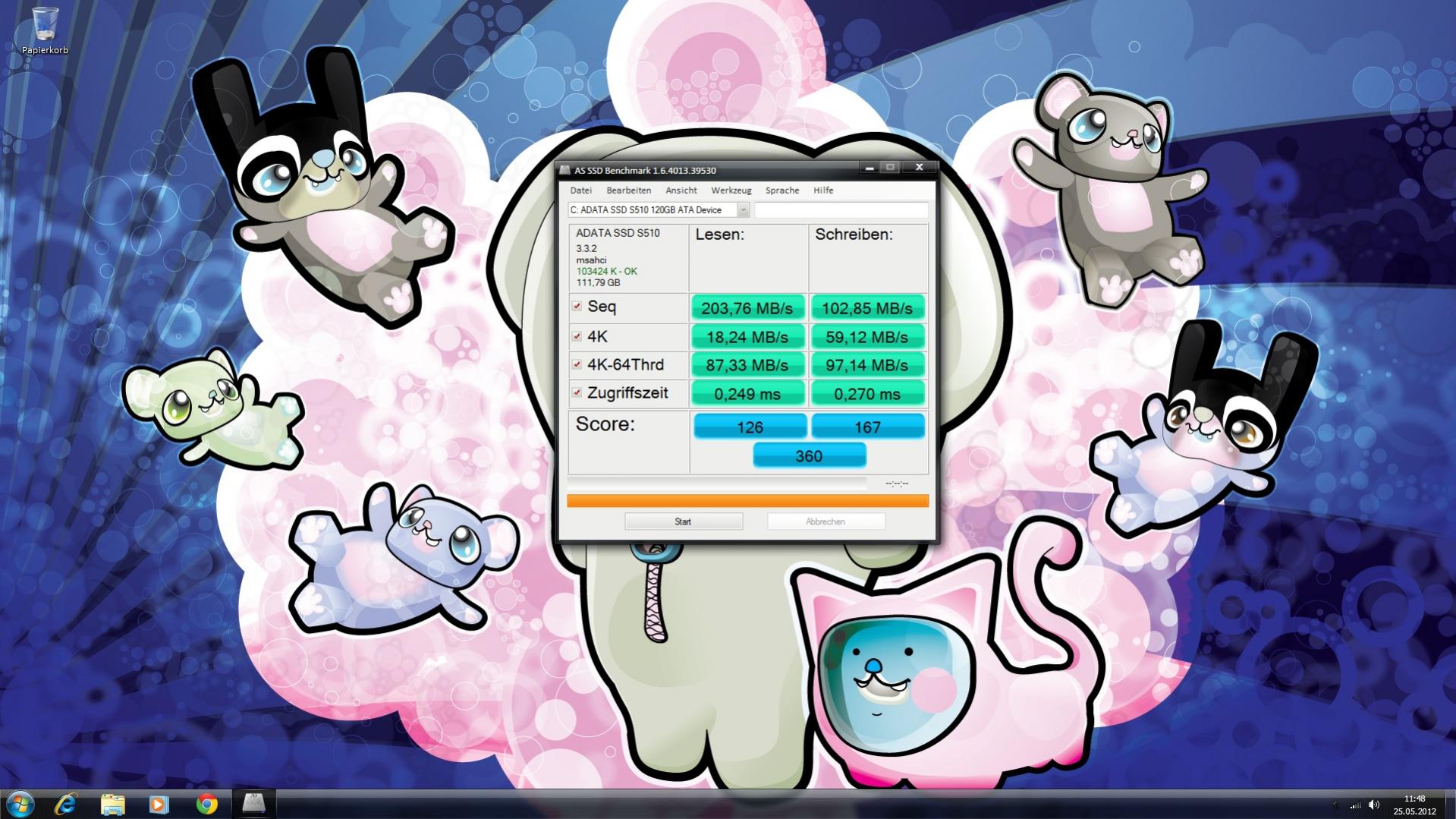1456x819 pixels.
Task: Click 4K write result 59,12 MB/s
Action: pos(867,337)
